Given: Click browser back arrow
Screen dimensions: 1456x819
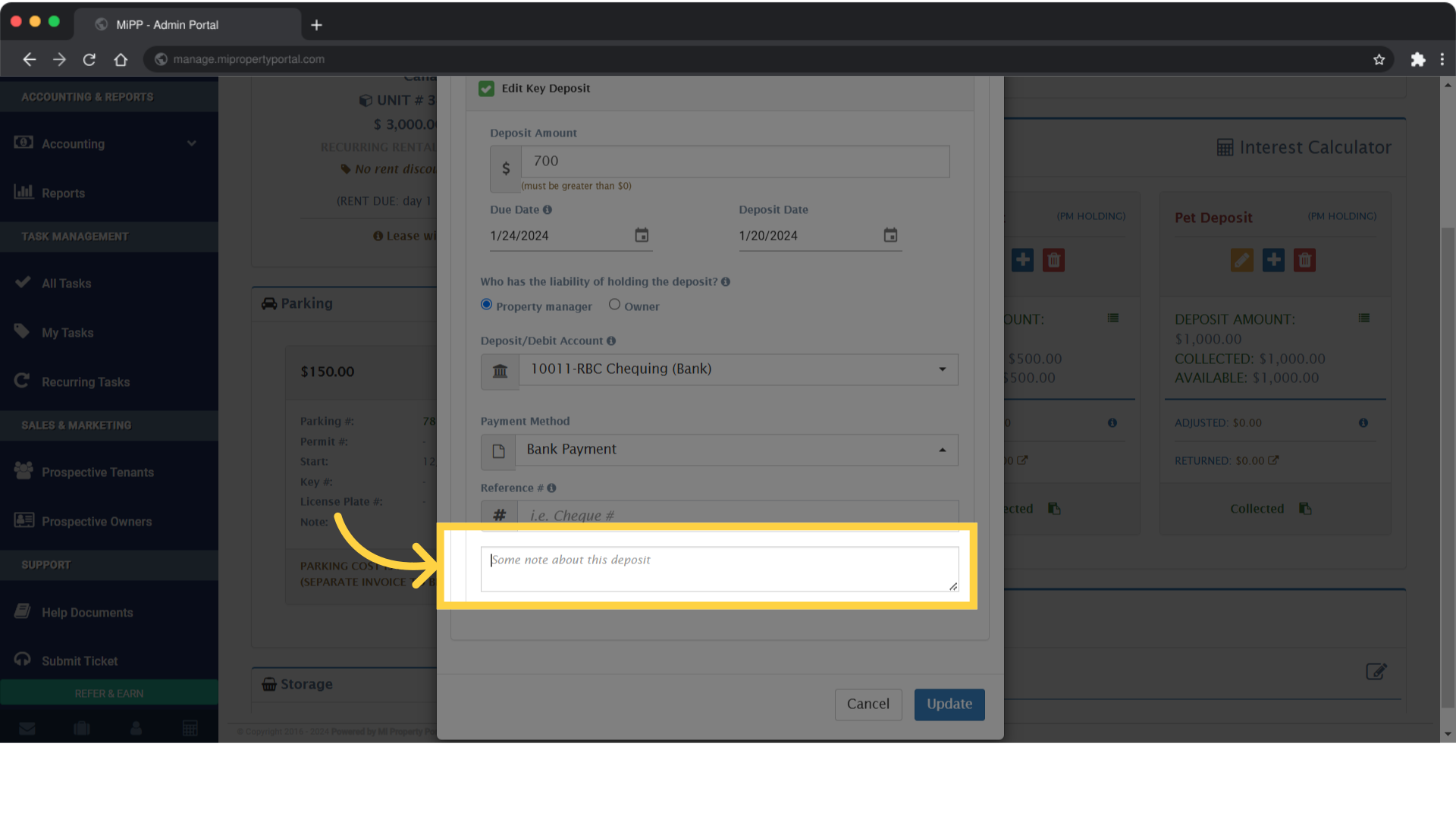Looking at the screenshot, I should (30, 60).
